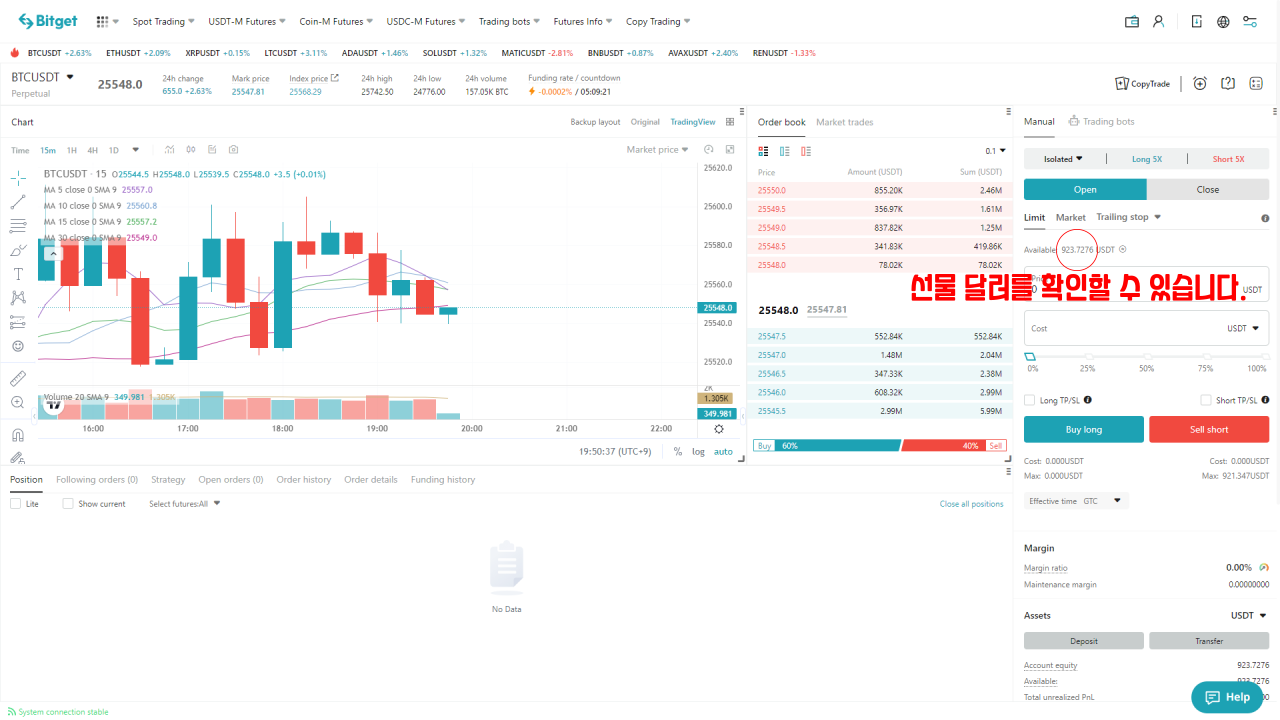Enable the Long TP/SL checkbox

(1030, 400)
